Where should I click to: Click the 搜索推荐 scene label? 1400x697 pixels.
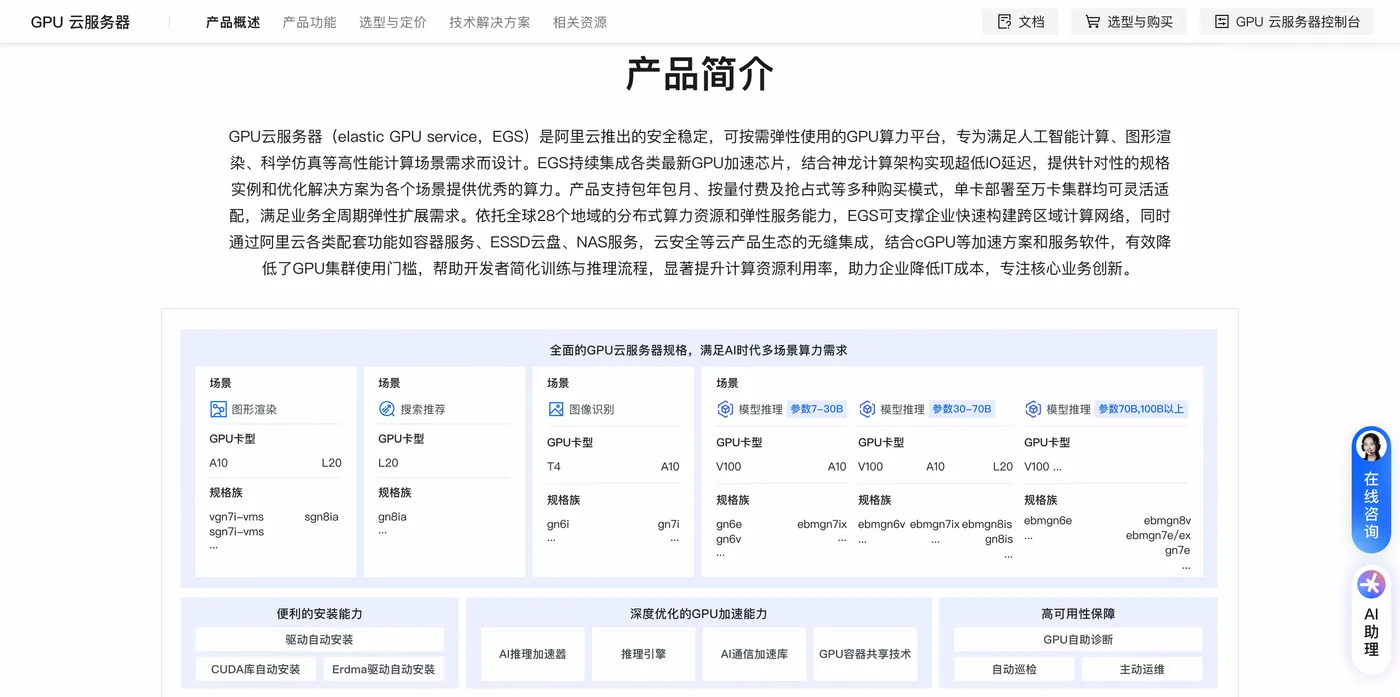click(423, 409)
